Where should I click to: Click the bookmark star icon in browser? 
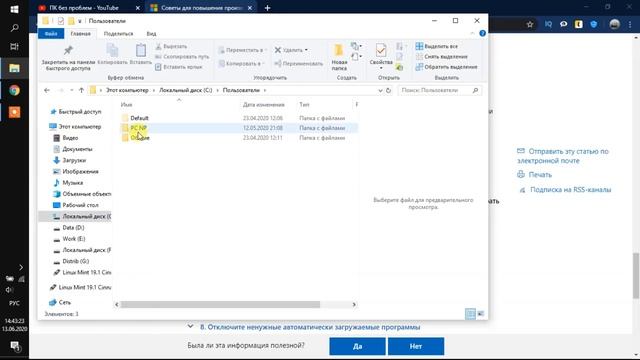530,24
